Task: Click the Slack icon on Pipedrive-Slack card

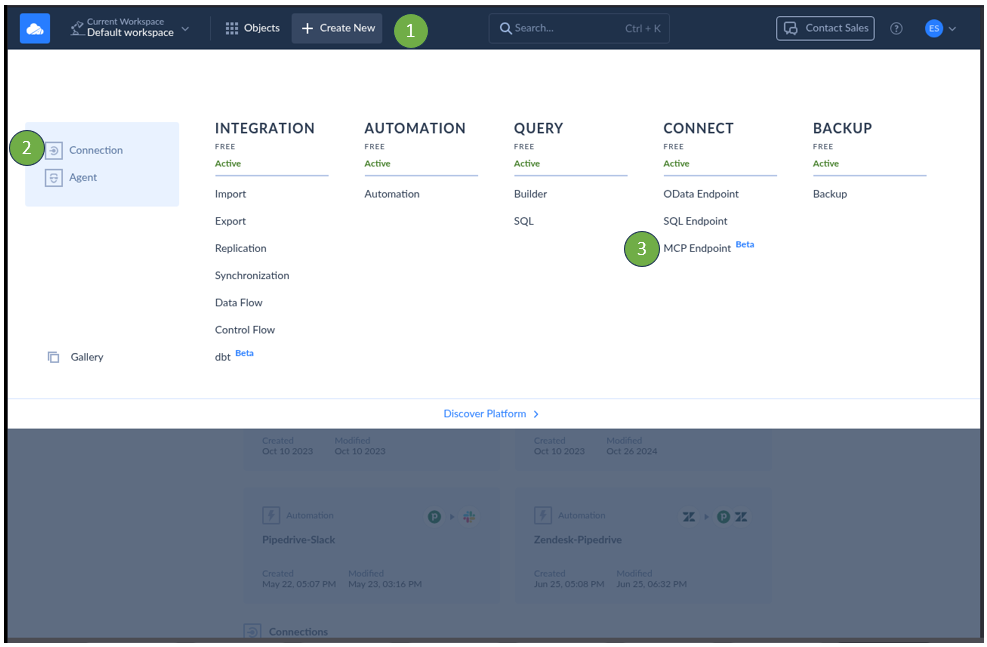Action: [470, 516]
